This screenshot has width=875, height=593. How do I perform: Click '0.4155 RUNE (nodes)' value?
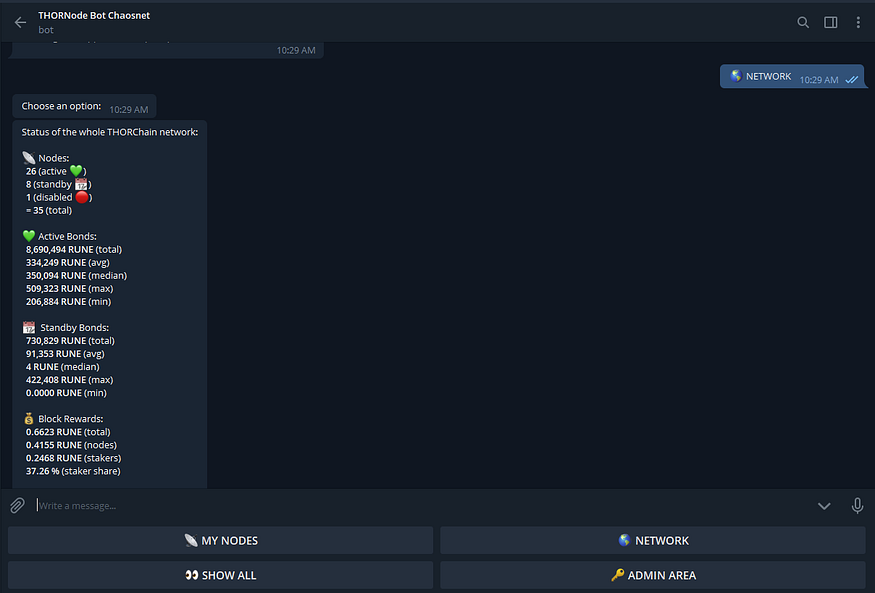(71, 445)
